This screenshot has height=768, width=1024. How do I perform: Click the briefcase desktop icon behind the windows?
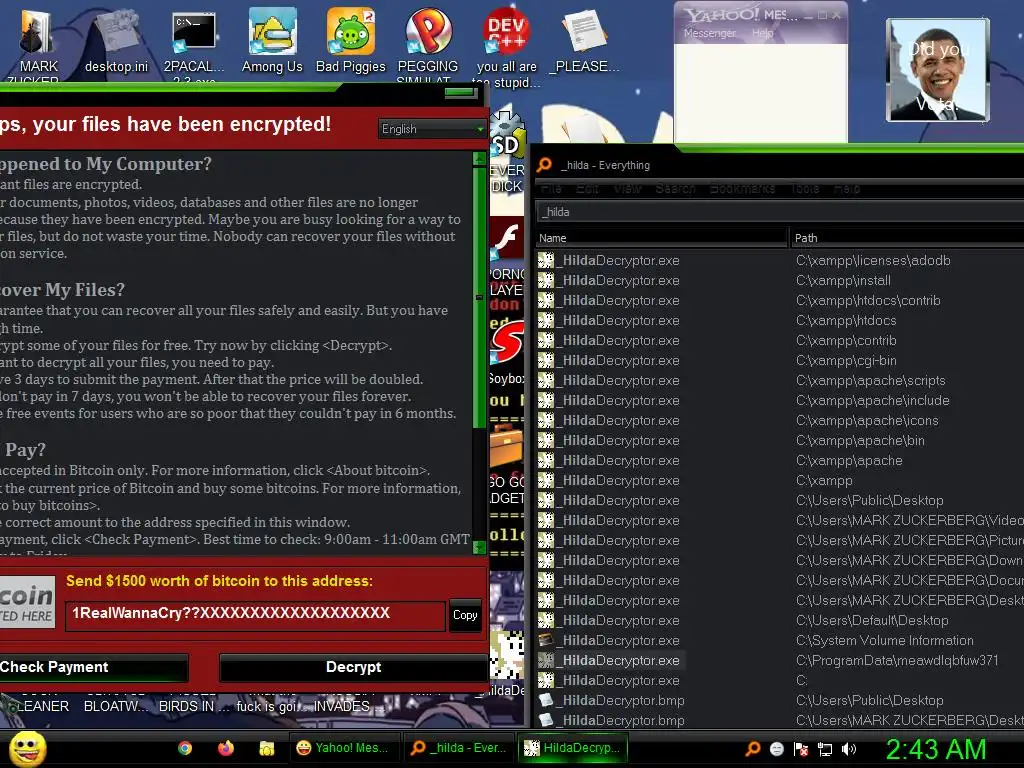[507, 445]
